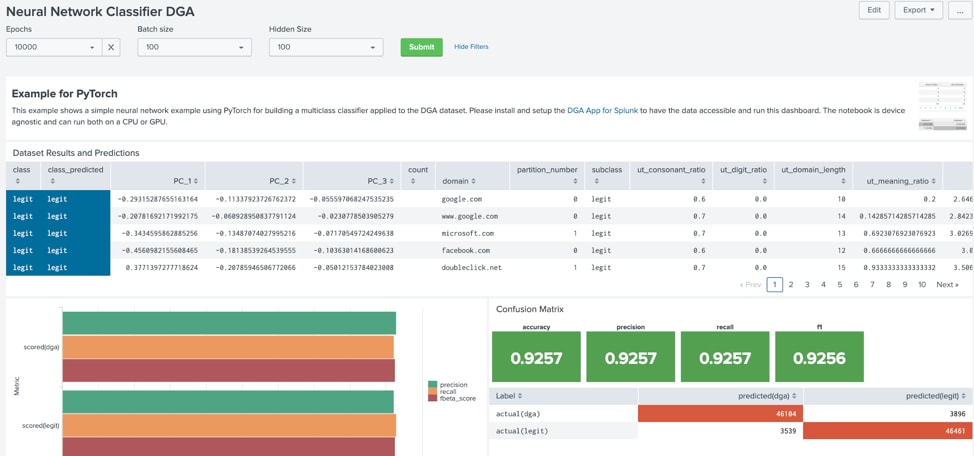
Task: Click the -0.29315287655163164 PC_1 value
Action: click(x=158, y=199)
